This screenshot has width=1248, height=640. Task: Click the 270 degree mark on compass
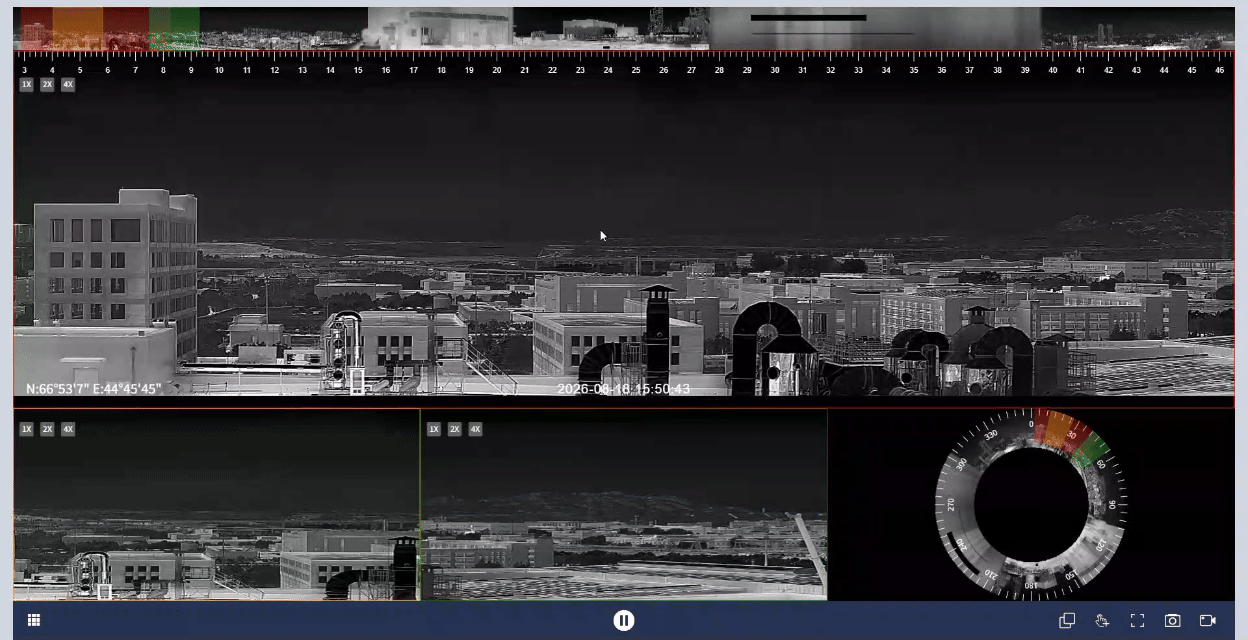click(x=951, y=503)
